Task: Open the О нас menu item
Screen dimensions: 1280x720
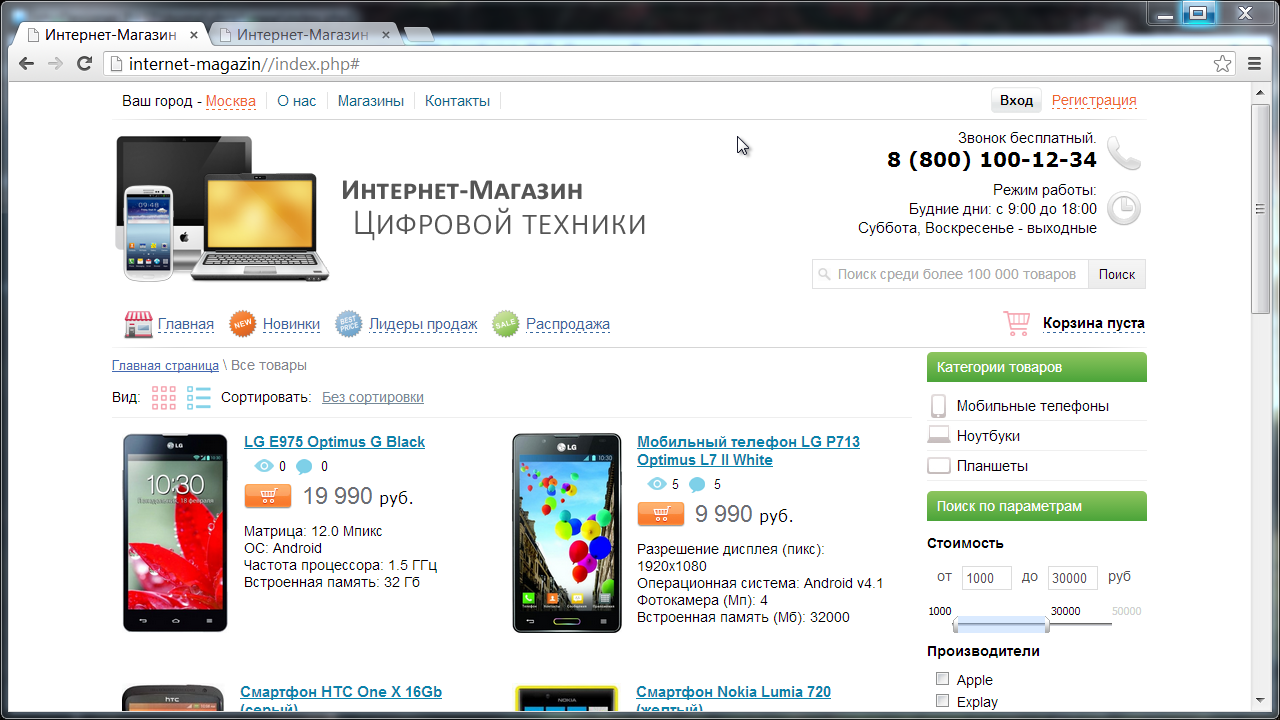Action: [297, 101]
